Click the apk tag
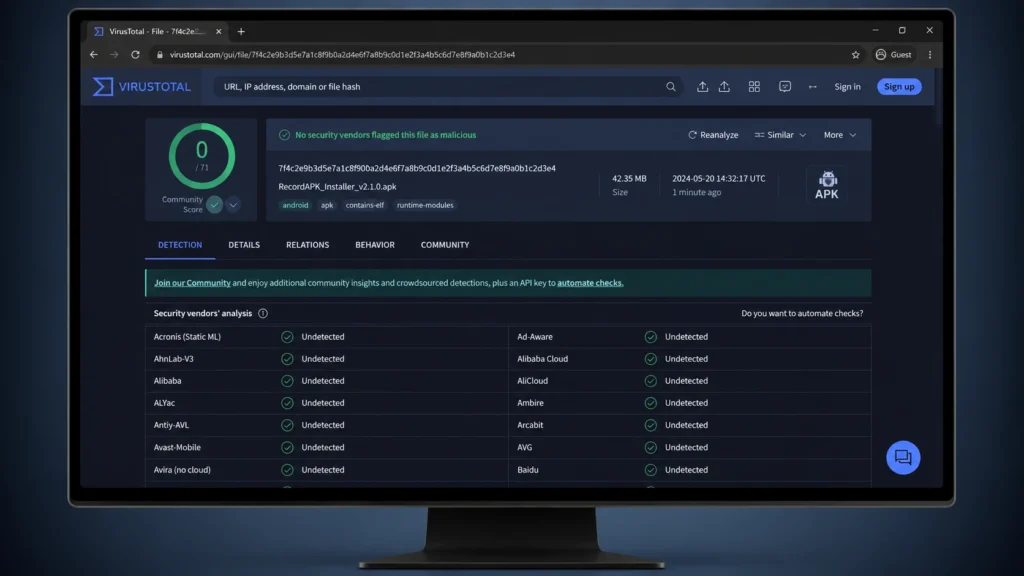The height and width of the screenshot is (576, 1024). coord(327,205)
